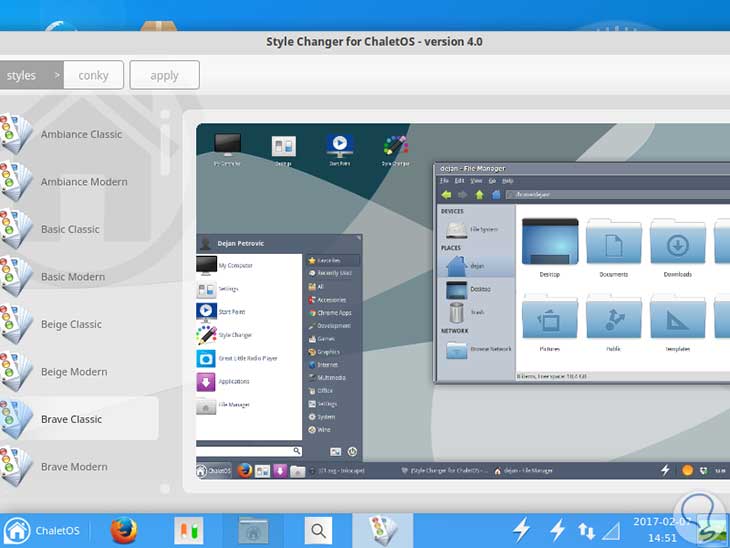Click the second power lightning tray icon

[x=557, y=530]
